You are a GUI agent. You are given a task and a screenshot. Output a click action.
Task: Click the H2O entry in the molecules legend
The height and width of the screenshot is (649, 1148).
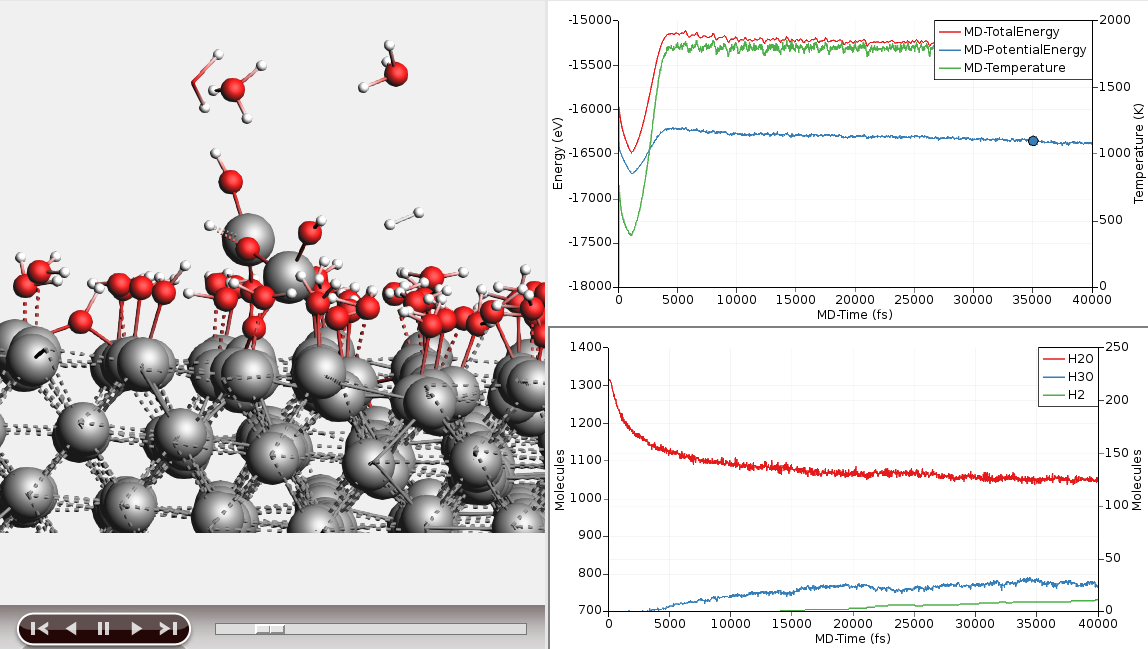pyautogui.click(x=1080, y=358)
